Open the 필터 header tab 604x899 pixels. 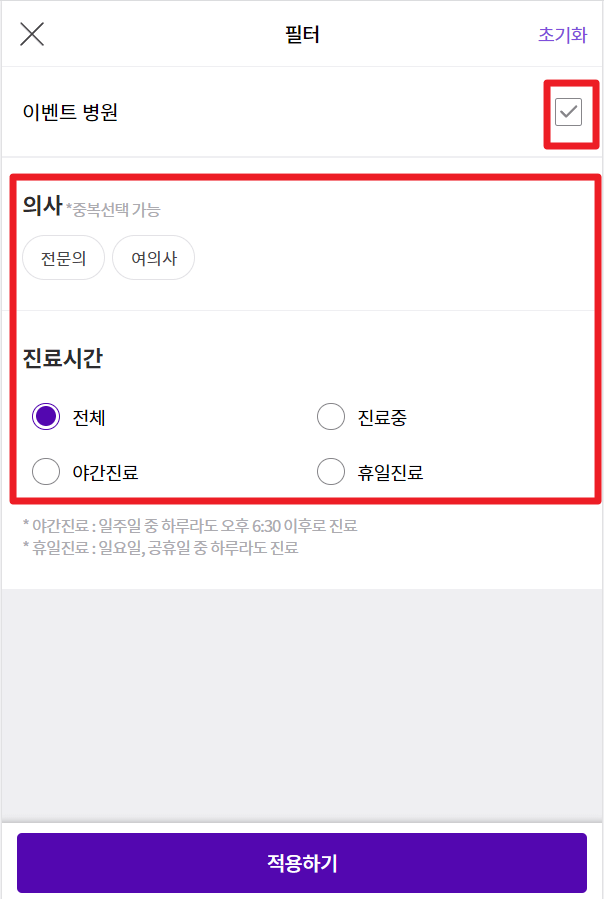[302, 33]
